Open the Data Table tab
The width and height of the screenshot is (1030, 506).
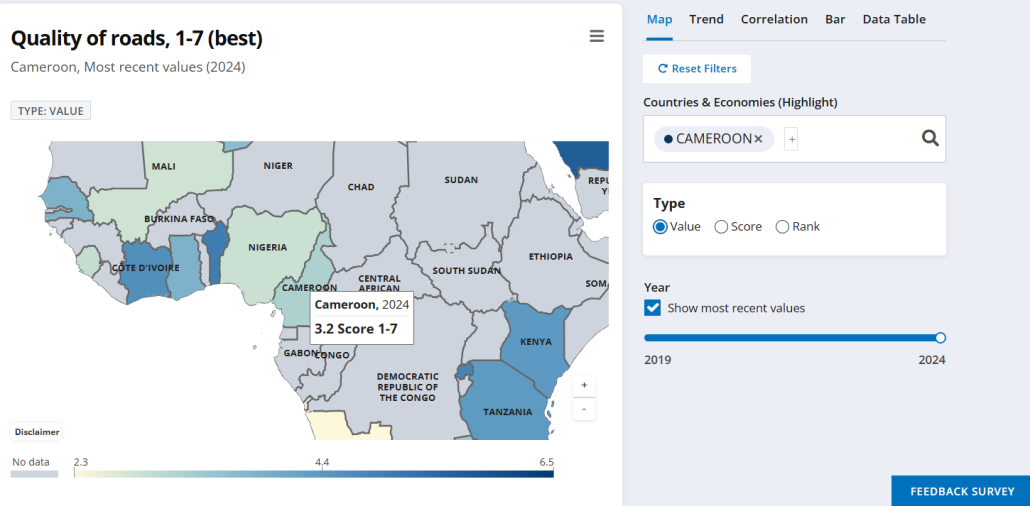(894, 19)
